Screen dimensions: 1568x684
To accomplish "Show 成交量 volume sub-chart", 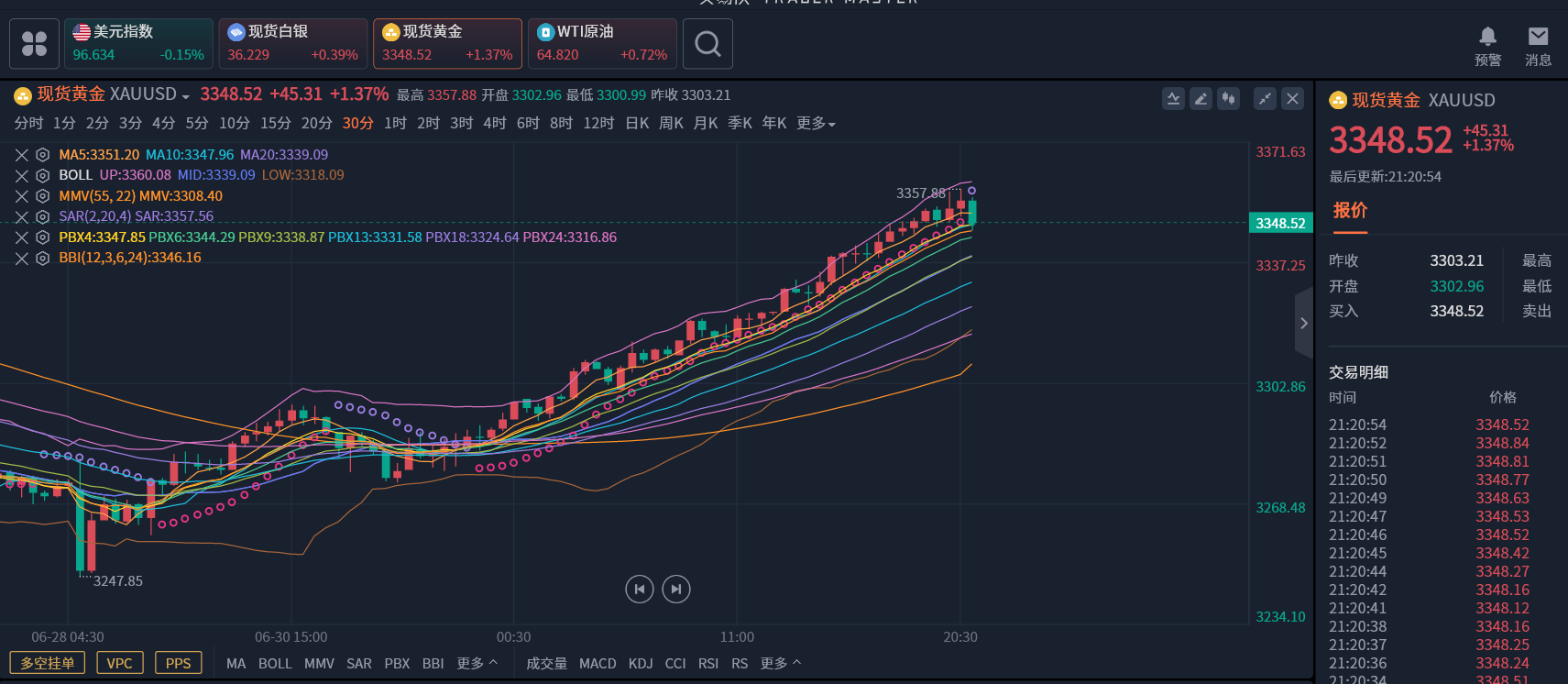I will click(x=546, y=663).
